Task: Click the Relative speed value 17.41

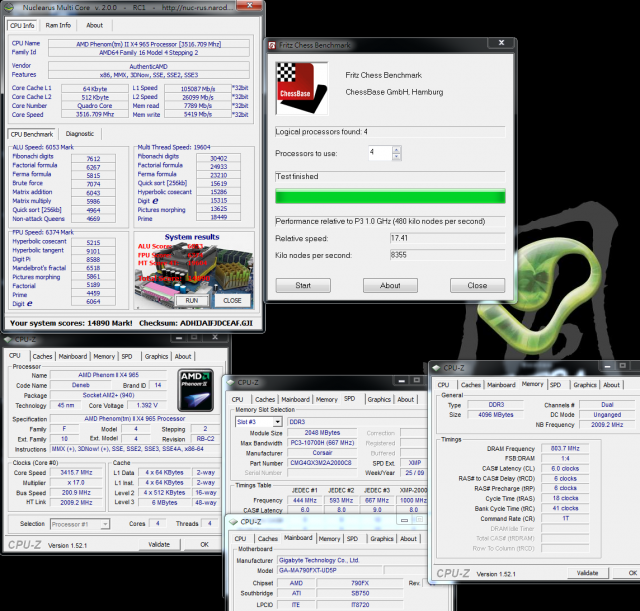Action: [448, 238]
